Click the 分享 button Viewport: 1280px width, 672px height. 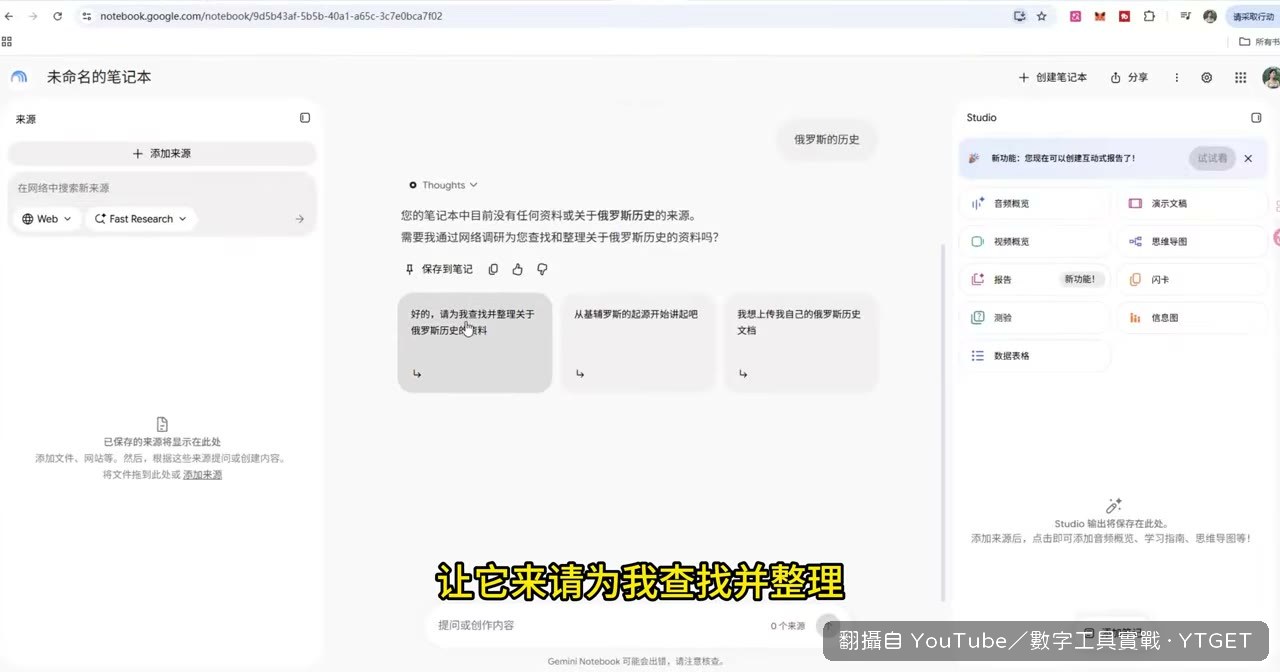pyautogui.click(x=1129, y=77)
